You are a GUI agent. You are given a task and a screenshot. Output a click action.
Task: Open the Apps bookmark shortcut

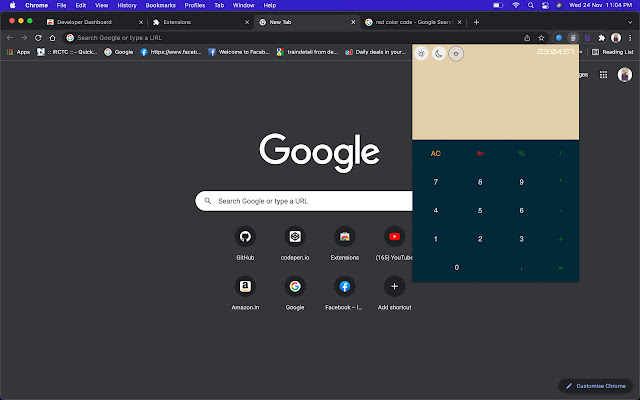(x=18, y=52)
